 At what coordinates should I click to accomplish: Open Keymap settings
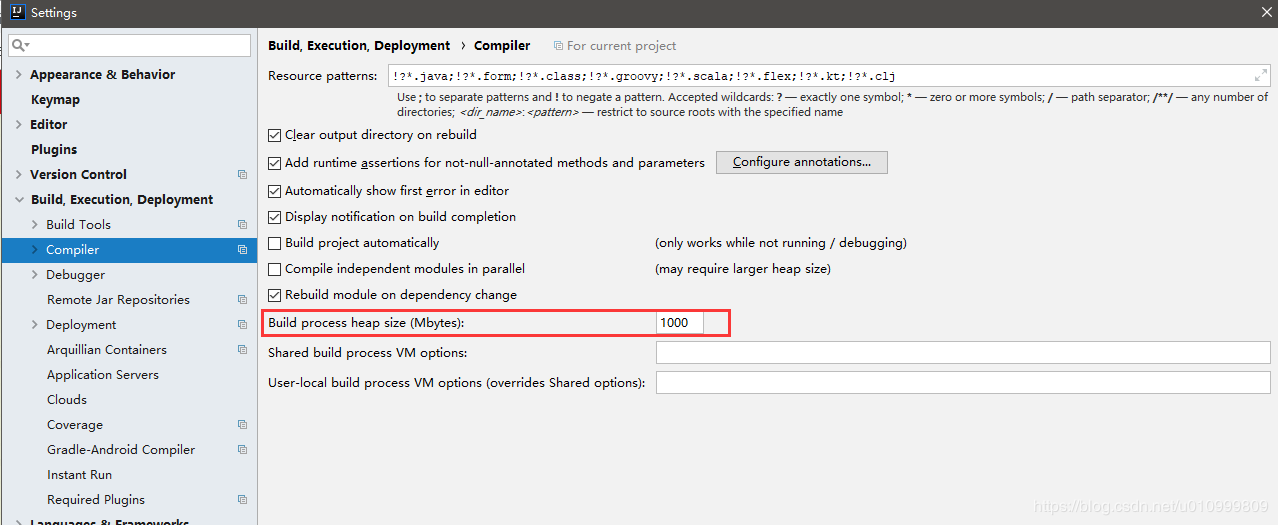[x=55, y=100]
